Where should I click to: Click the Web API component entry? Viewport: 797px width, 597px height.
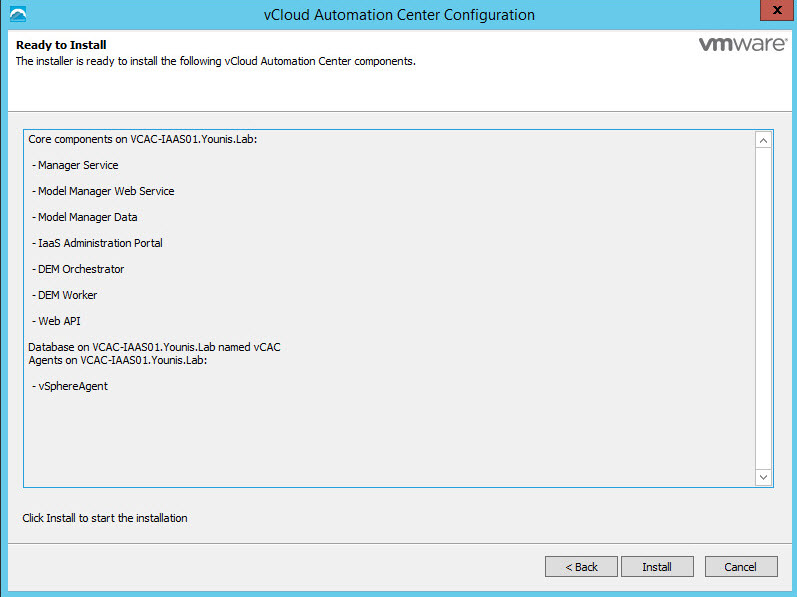[x=59, y=321]
